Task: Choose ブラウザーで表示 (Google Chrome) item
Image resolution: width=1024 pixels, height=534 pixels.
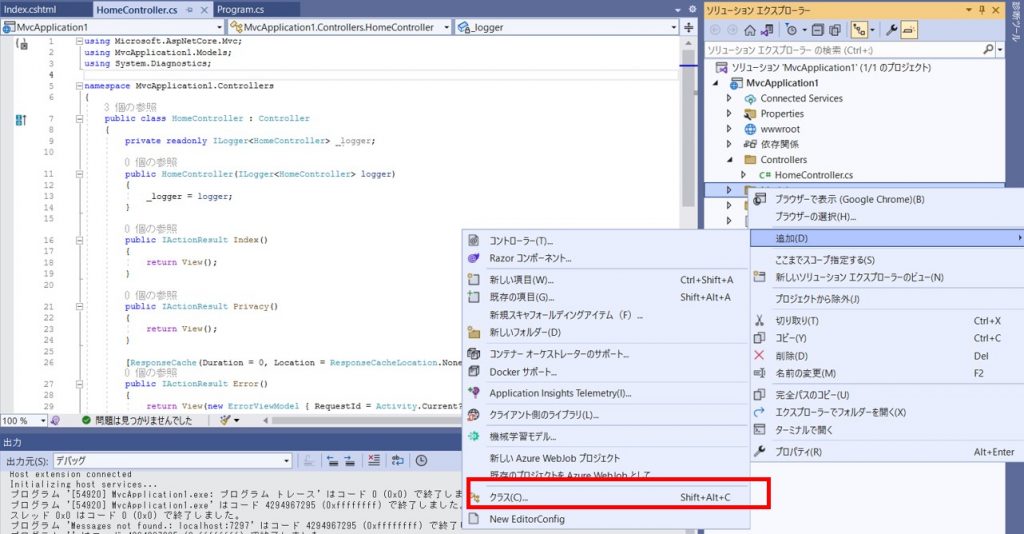Action: click(x=887, y=200)
